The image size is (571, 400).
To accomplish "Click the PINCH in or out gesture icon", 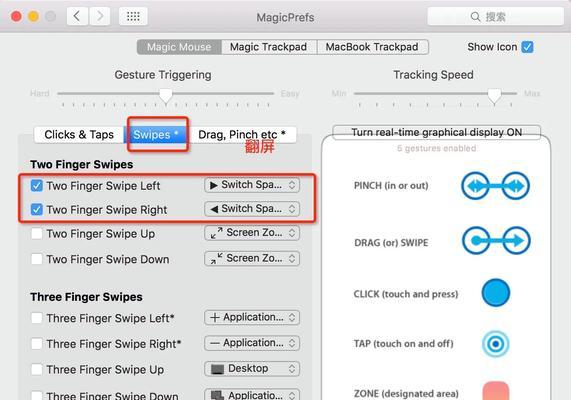I will [495, 186].
